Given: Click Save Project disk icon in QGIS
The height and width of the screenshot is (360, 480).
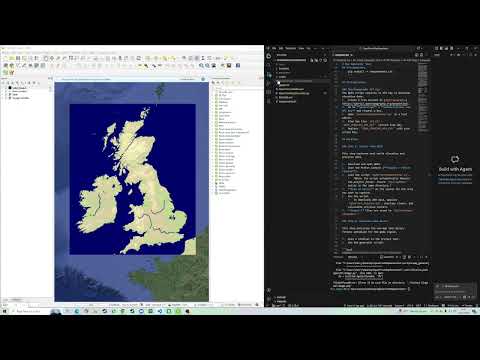Looking at the screenshot, I should [18, 58].
